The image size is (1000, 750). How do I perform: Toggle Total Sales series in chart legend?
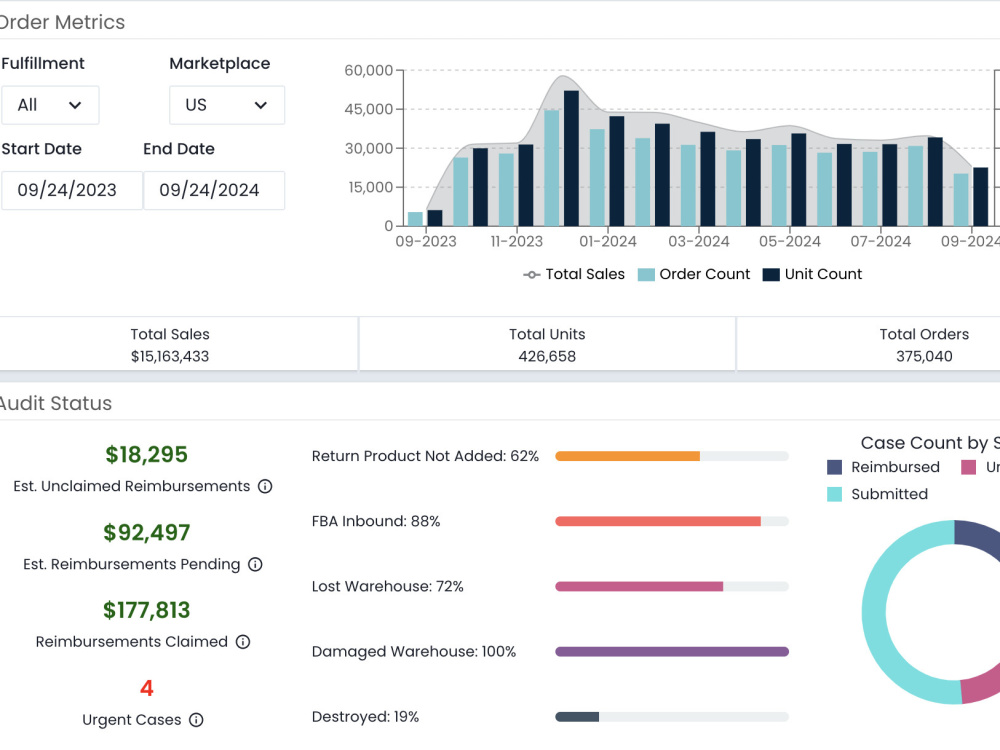pos(574,274)
